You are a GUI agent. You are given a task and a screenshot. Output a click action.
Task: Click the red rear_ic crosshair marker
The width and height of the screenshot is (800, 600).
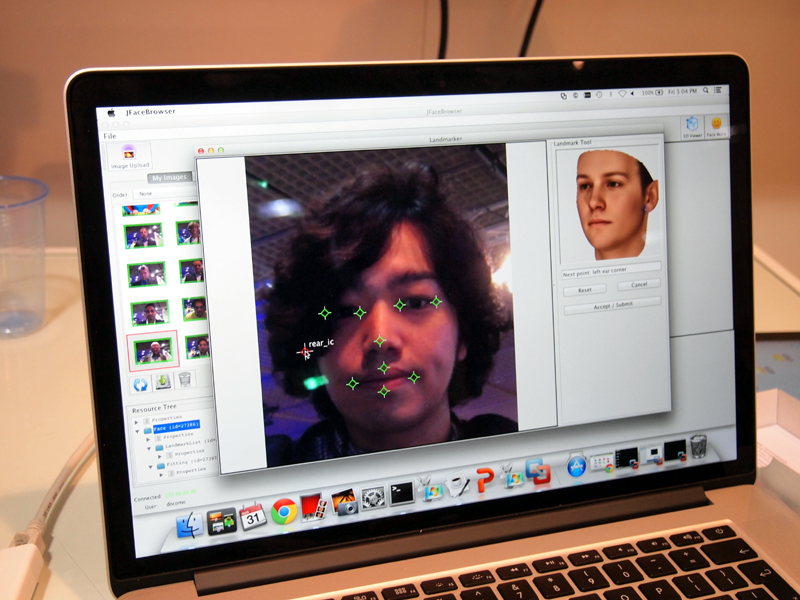click(x=305, y=351)
